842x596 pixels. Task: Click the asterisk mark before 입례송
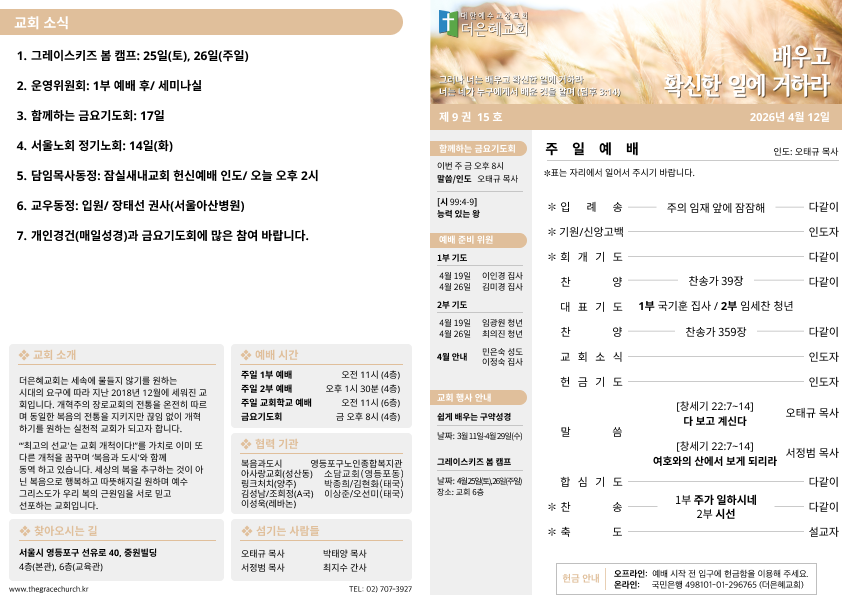pos(550,208)
